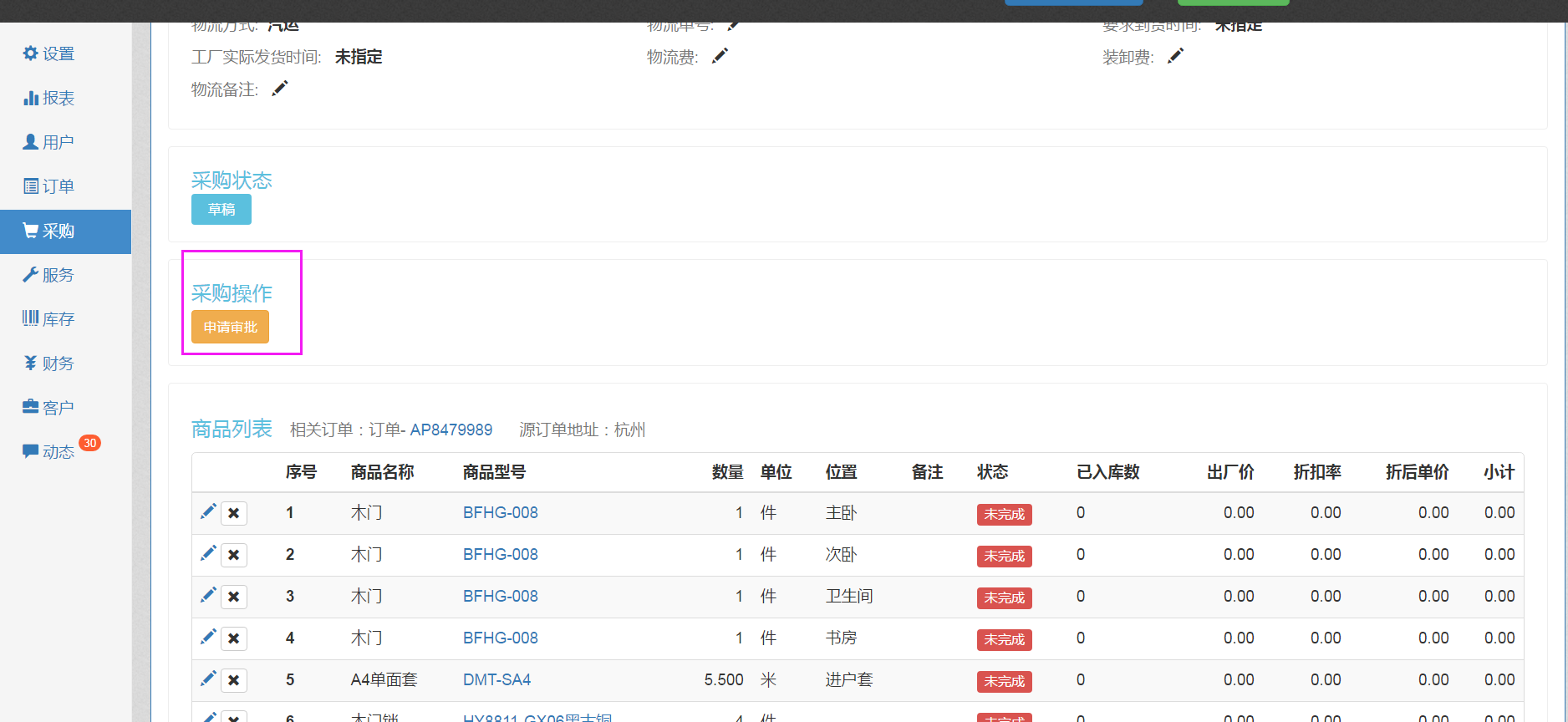
Task: Open BFHG-008 link in row 2
Action: [x=500, y=555]
